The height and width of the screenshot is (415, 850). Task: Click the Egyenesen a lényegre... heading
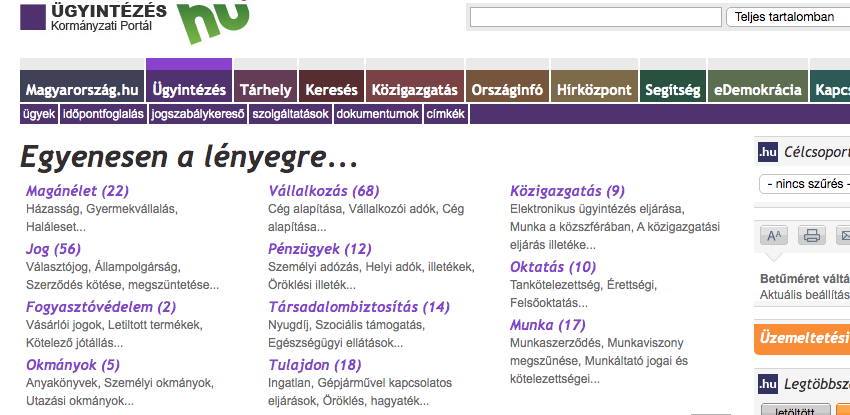point(189,157)
